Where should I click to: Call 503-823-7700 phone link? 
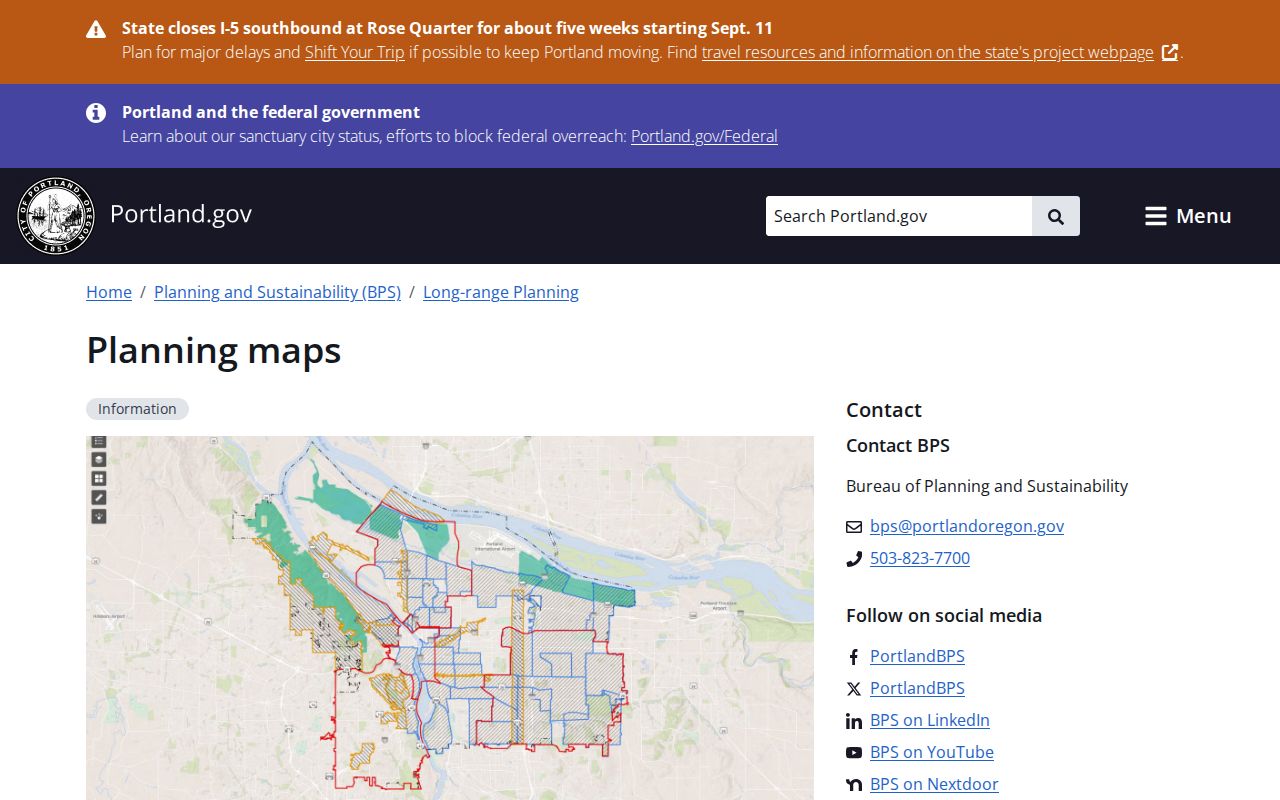pos(920,558)
